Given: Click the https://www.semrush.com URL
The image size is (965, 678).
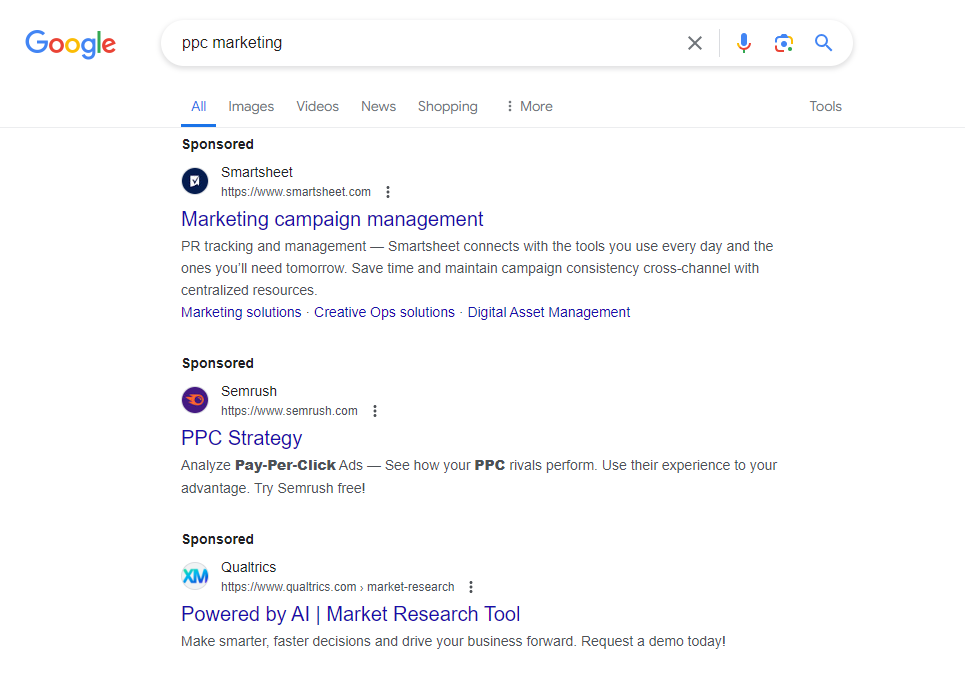Looking at the screenshot, I should 289,411.
